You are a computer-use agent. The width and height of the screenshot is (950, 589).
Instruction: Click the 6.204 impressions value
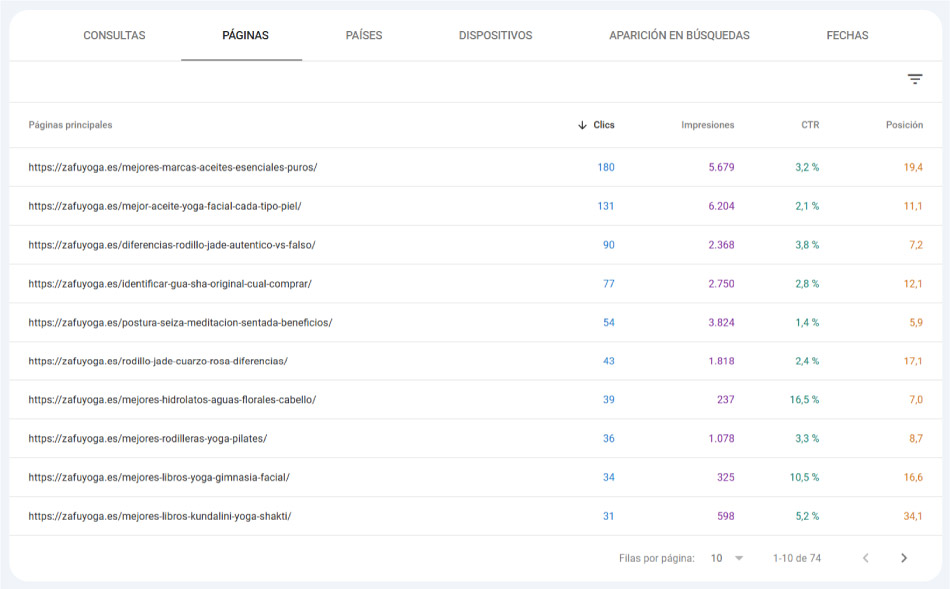pyautogui.click(x=721, y=206)
